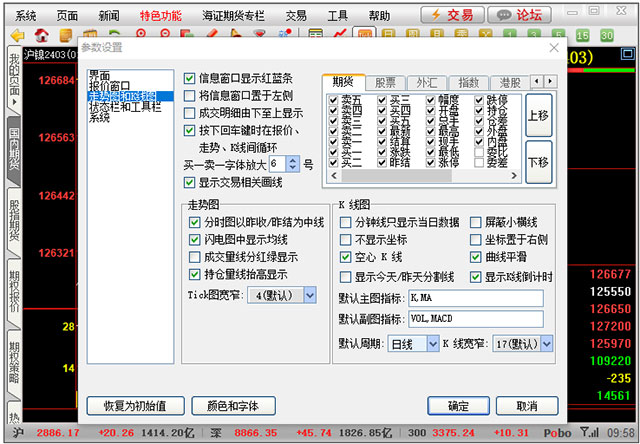Toggle 闪电图中显示均线 checkbox

[195, 240]
